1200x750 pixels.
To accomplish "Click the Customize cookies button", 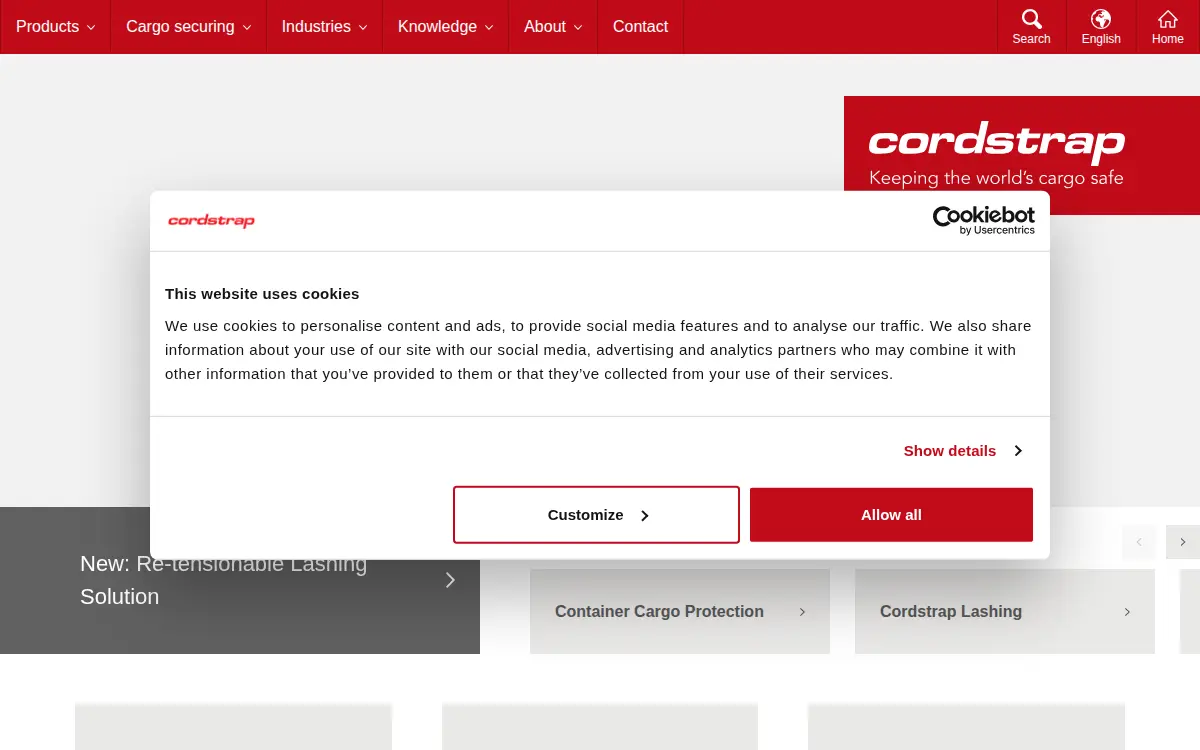I will [596, 515].
